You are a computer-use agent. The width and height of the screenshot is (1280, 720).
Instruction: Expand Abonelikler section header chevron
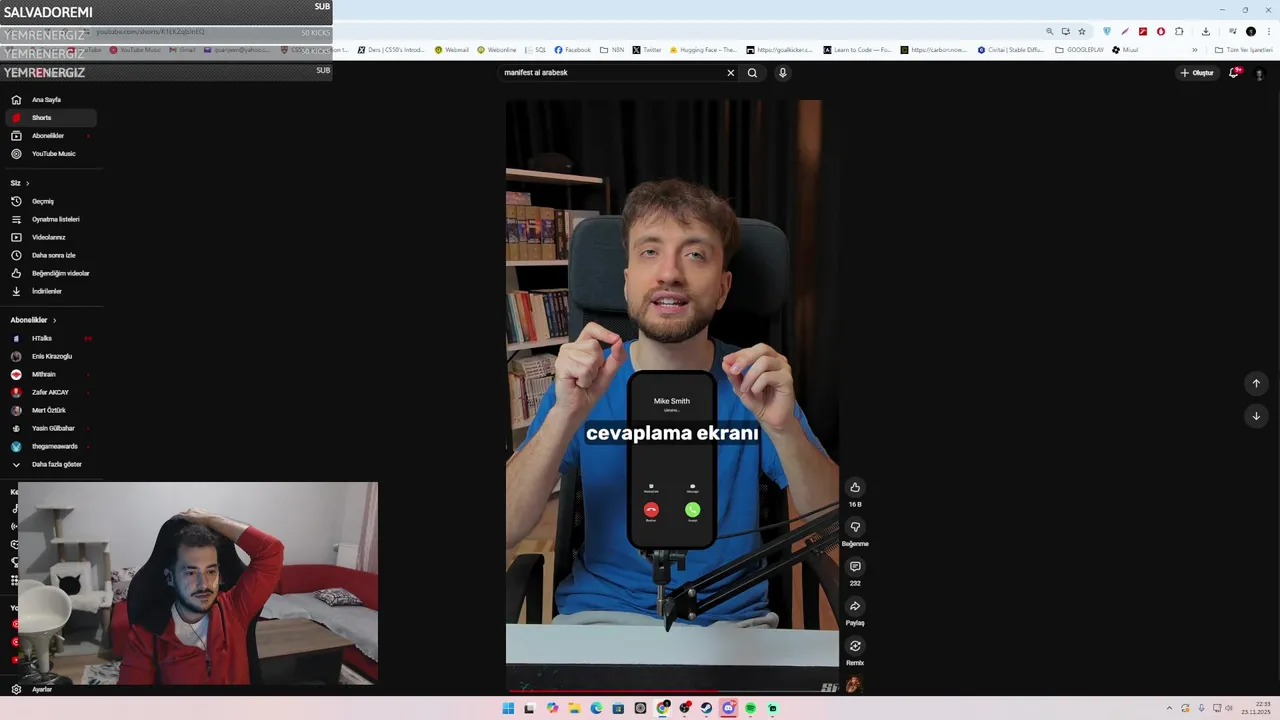pyautogui.click(x=54, y=320)
